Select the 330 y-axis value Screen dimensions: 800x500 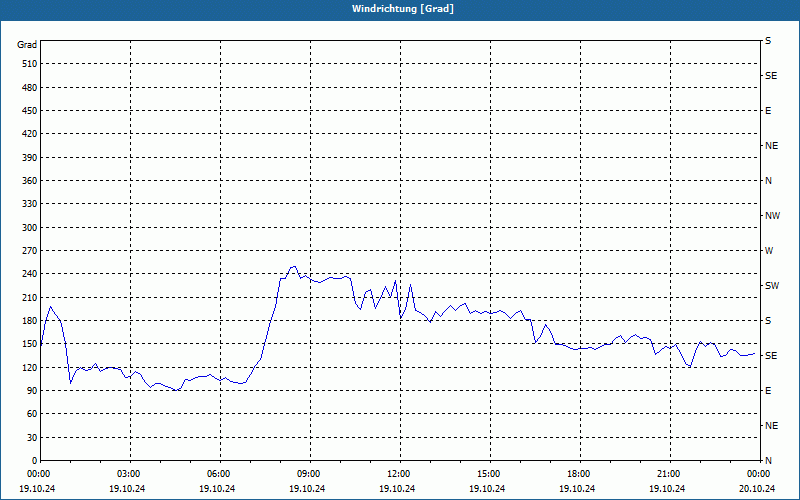pos(30,204)
